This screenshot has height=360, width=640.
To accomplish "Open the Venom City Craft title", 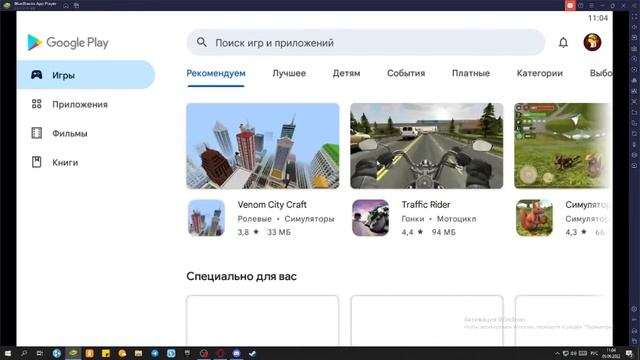I will pos(272,204).
